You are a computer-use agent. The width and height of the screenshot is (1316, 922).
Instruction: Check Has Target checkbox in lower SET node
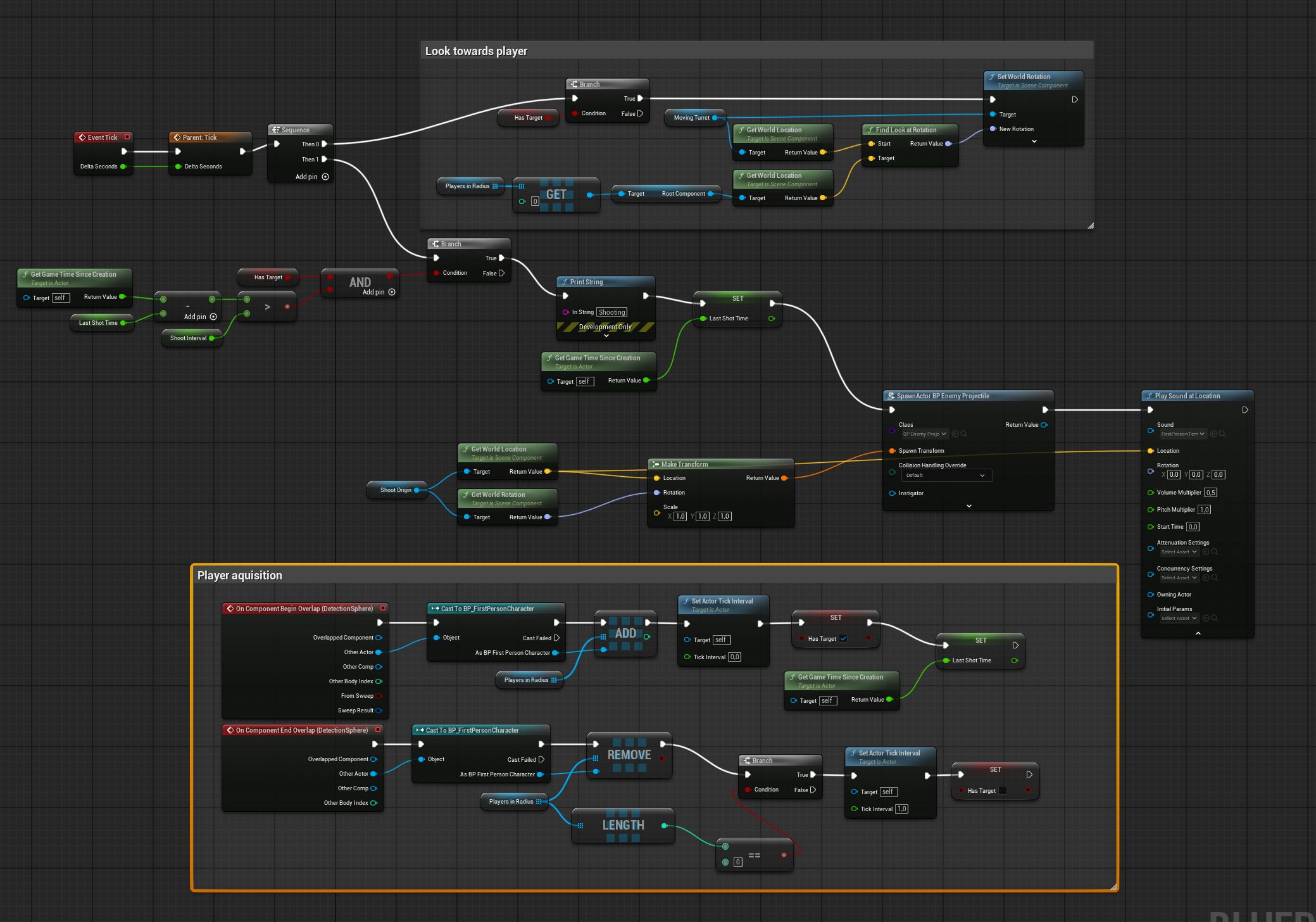tap(1002, 790)
